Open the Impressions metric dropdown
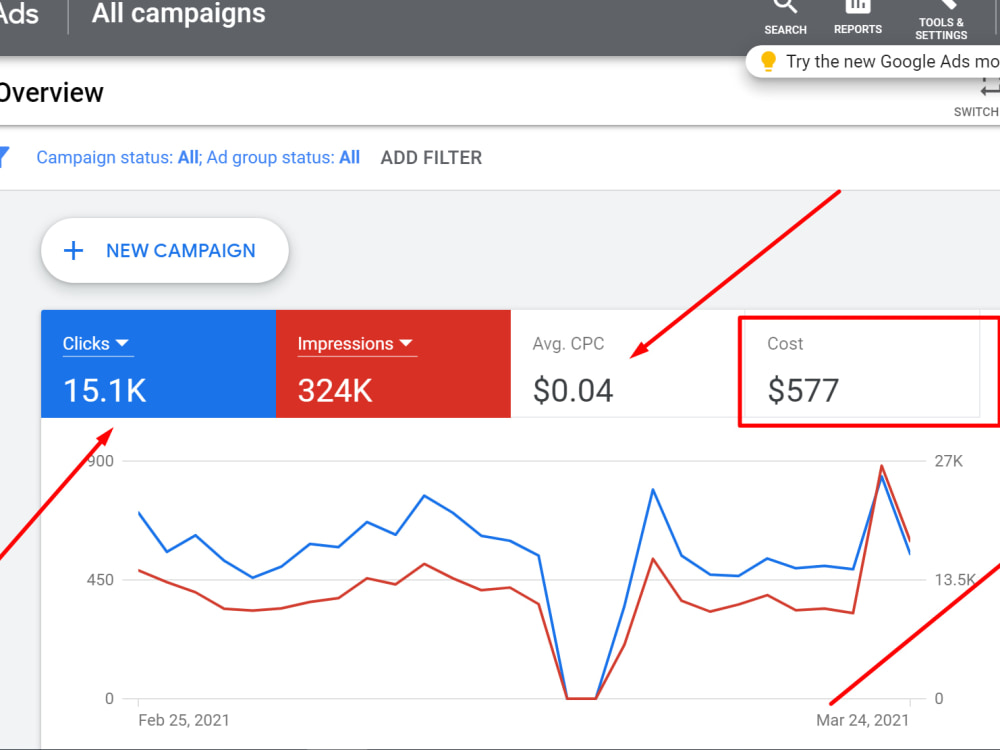 [x=356, y=344]
